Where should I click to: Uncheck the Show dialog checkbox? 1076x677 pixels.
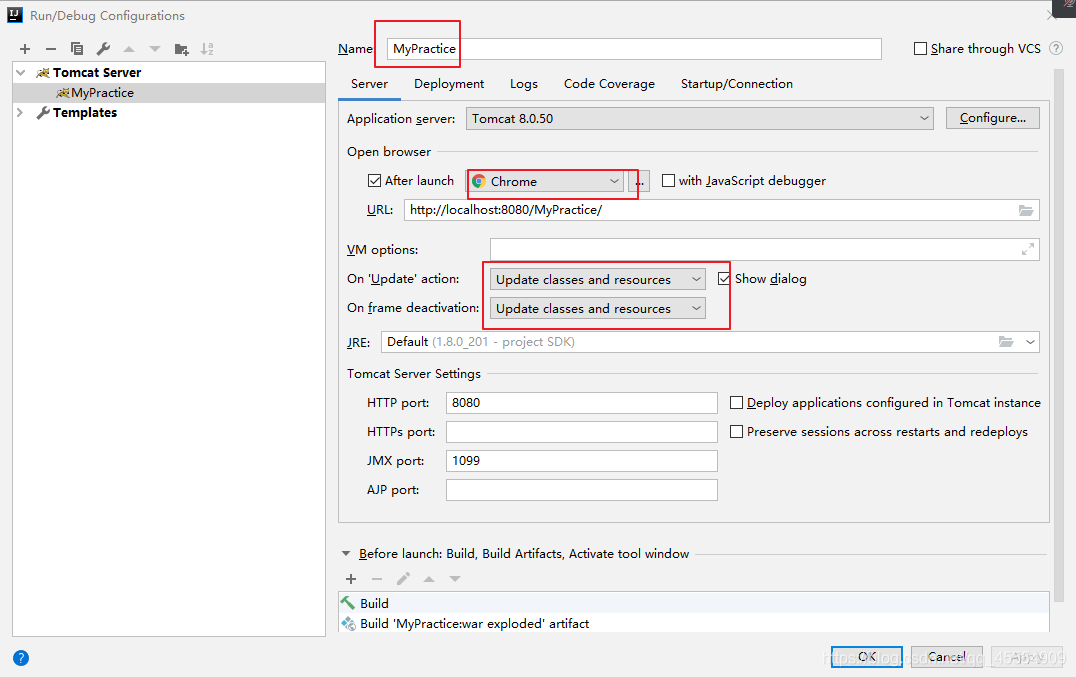(724, 278)
